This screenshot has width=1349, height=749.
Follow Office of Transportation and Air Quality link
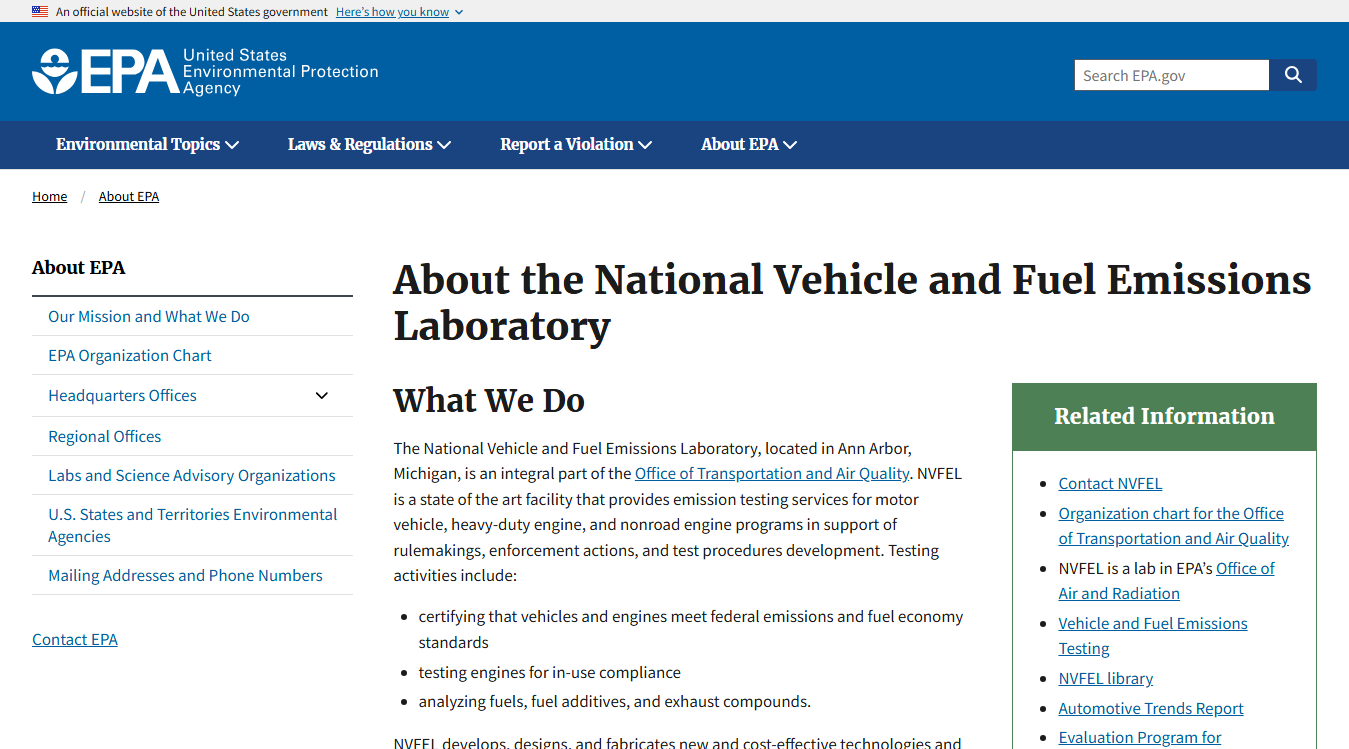(x=772, y=473)
